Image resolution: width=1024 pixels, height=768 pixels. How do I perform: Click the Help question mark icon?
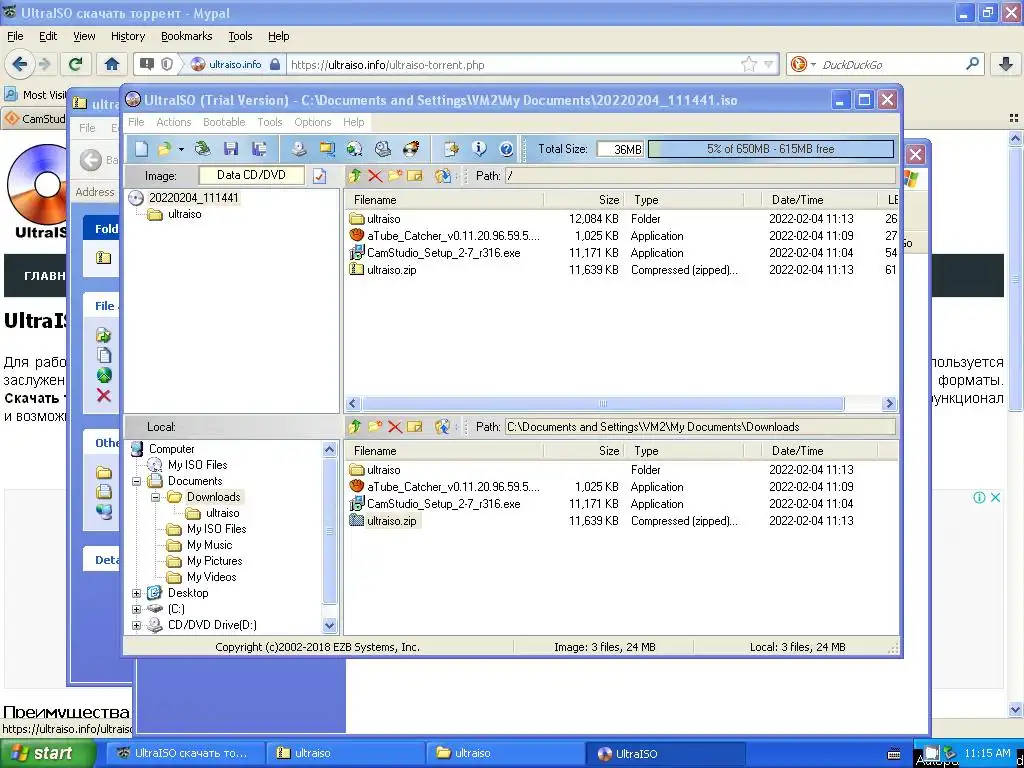click(506, 149)
